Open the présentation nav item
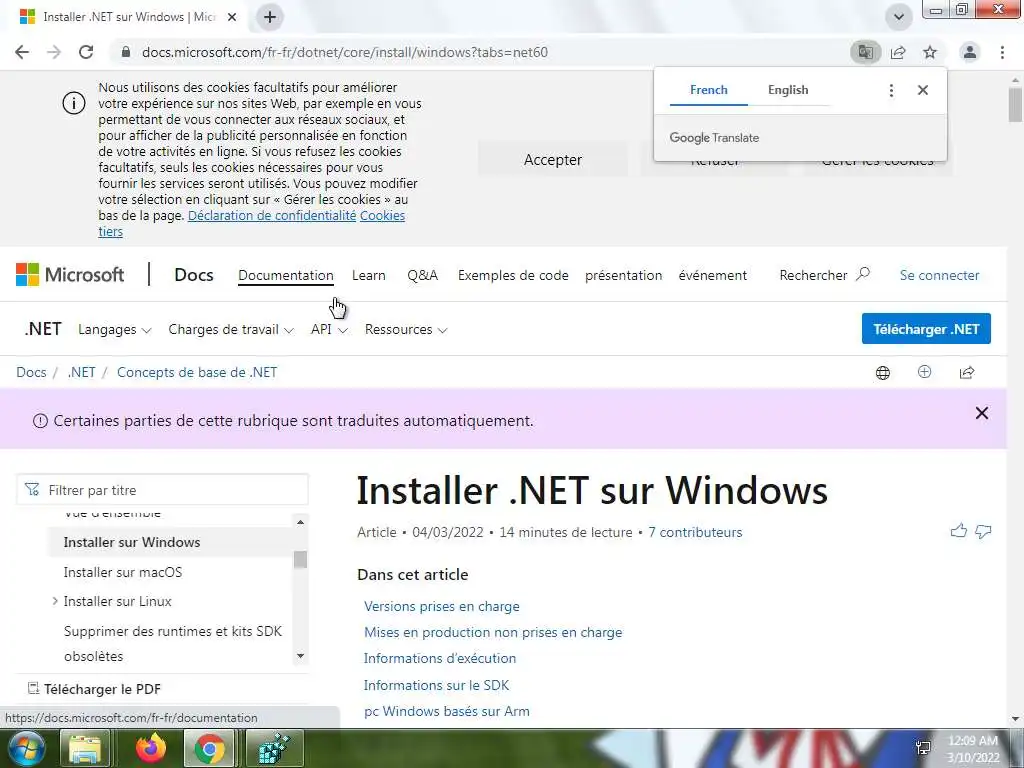Screen dimensions: 1024x768 tap(624, 276)
